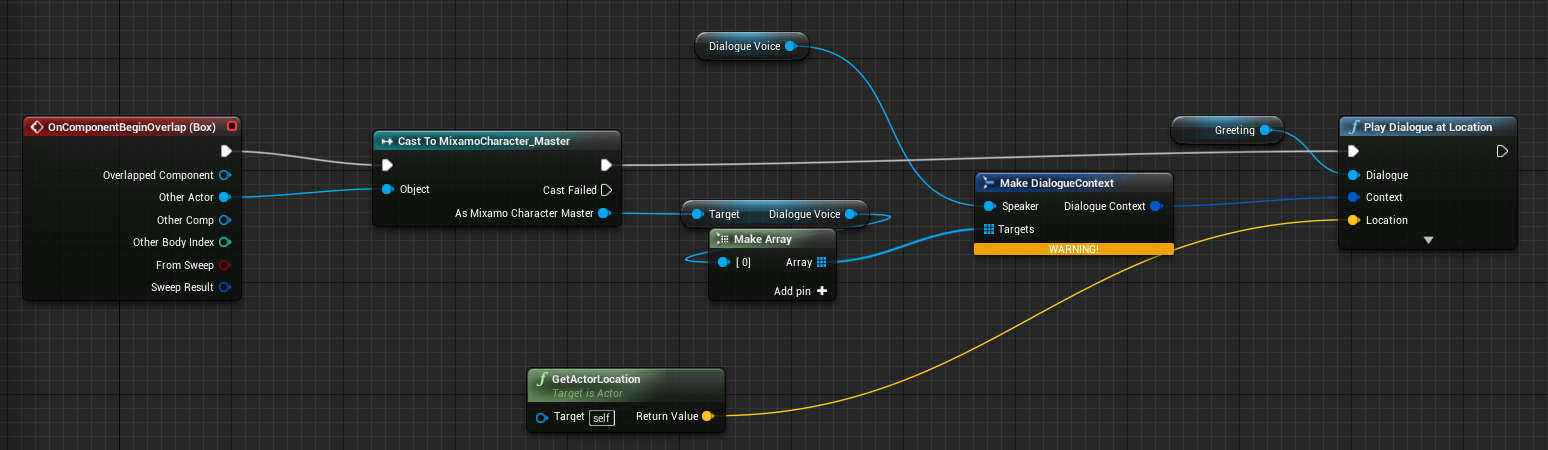Expand the Play Dialogue at Location node
The image size is (1548, 450).
(1427, 240)
